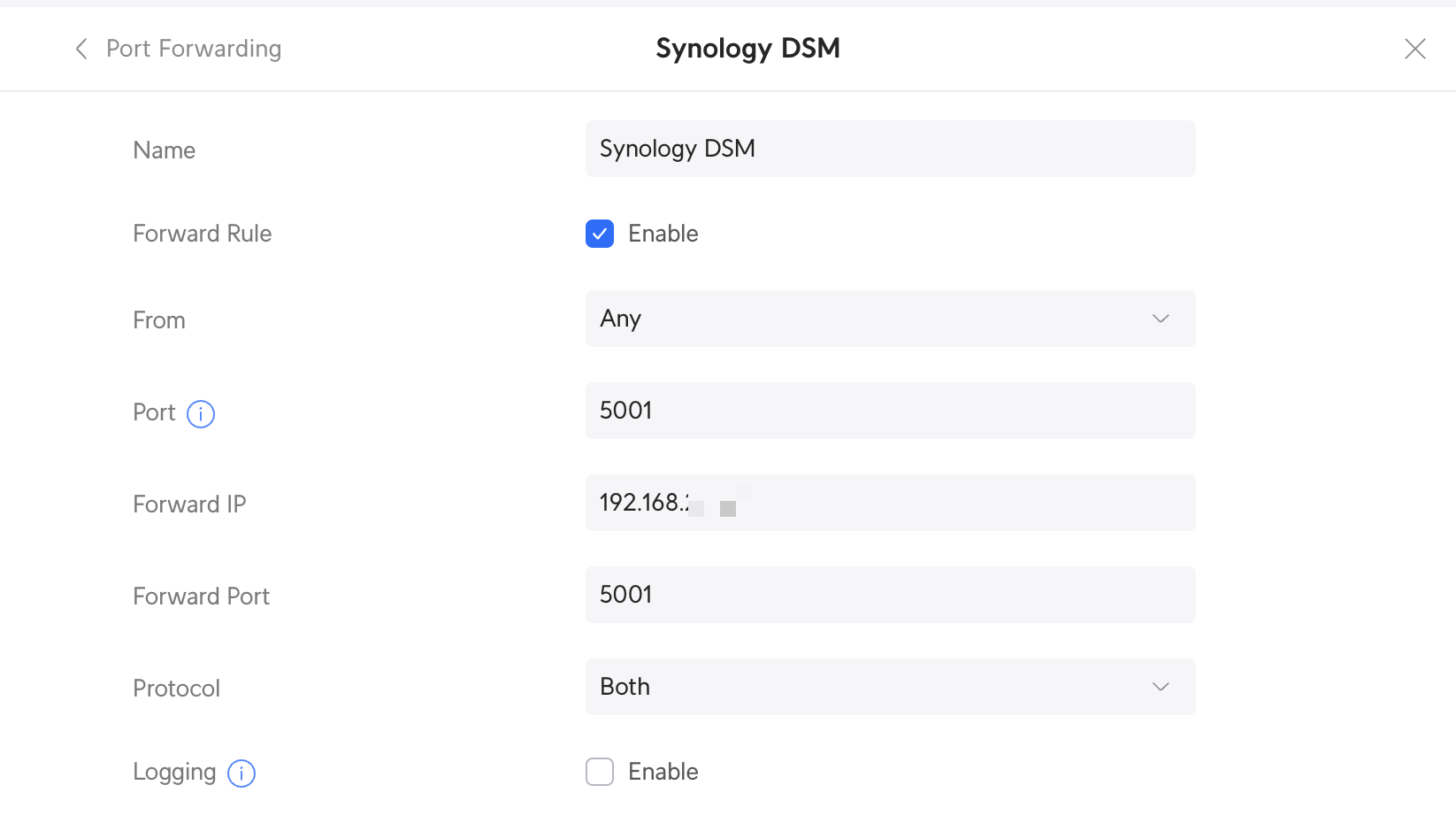Screen dimensions: 1456x839
Task: Click the Forward IP address field
Action: click(889, 503)
